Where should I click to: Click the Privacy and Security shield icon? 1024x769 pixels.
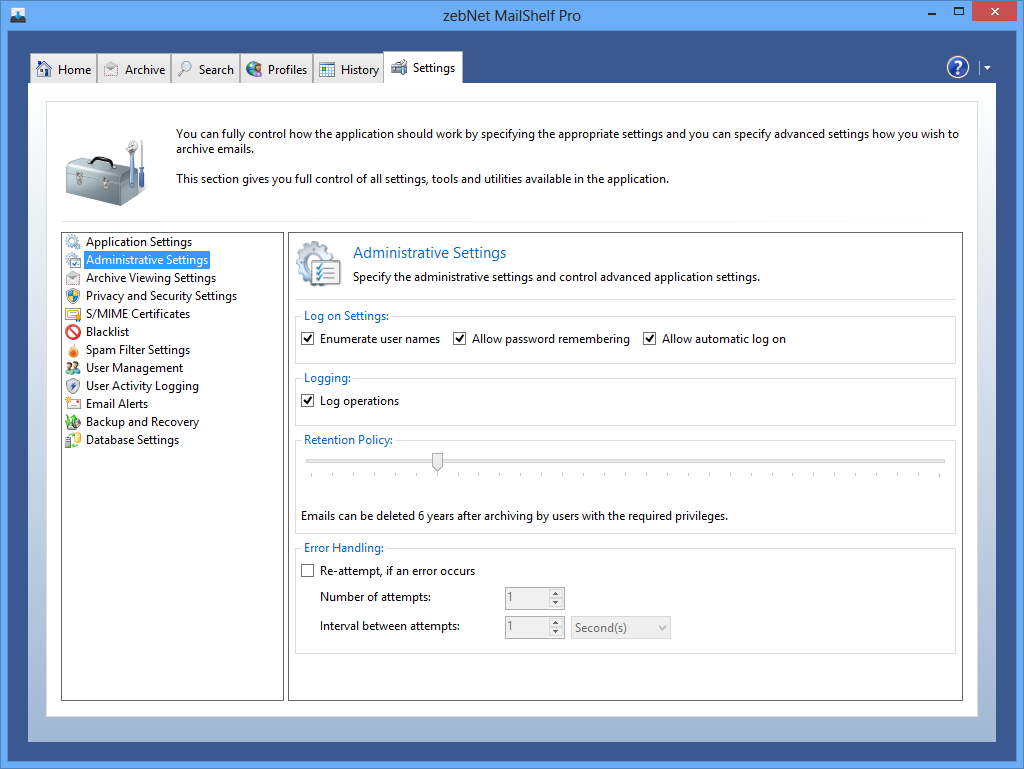point(73,296)
